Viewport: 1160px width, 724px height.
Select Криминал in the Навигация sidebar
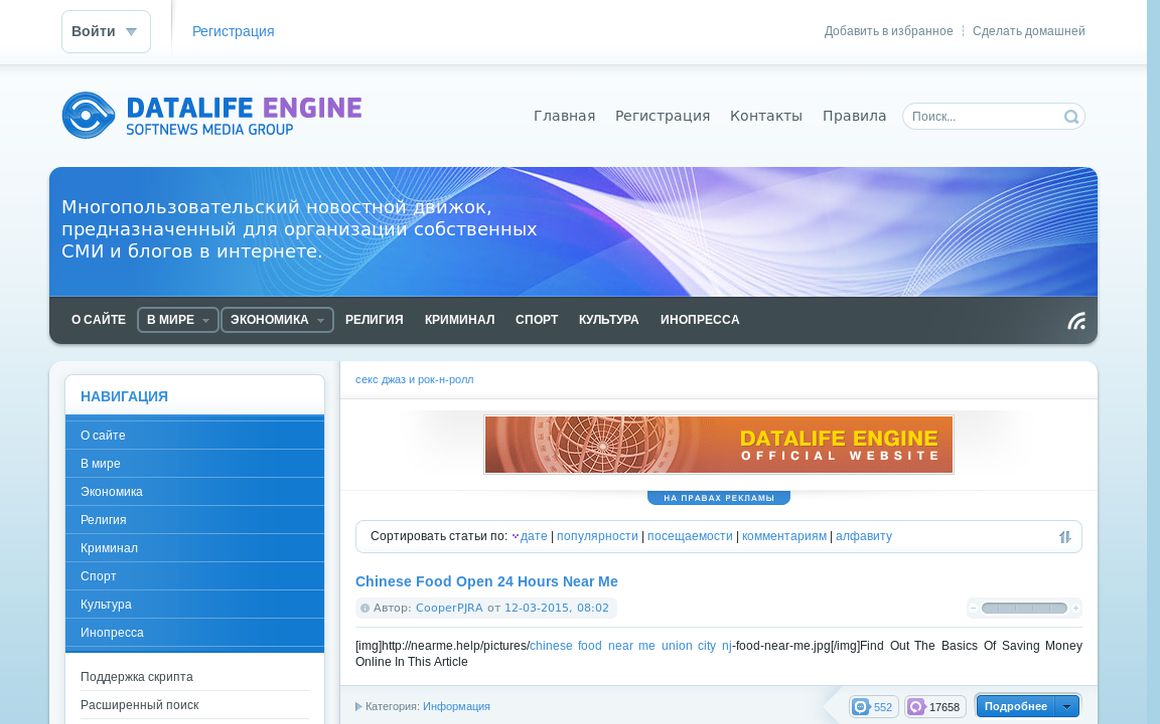click(195, 548)
